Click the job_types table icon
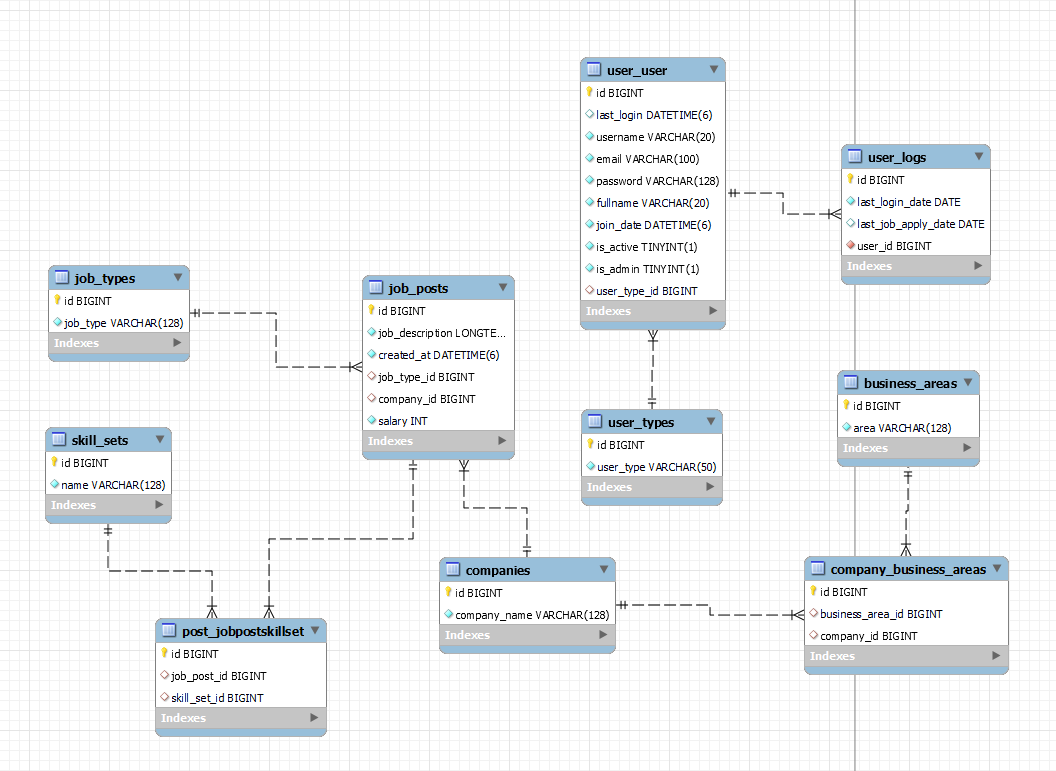The image size is (1056, 771). click(x=61, y=277)
